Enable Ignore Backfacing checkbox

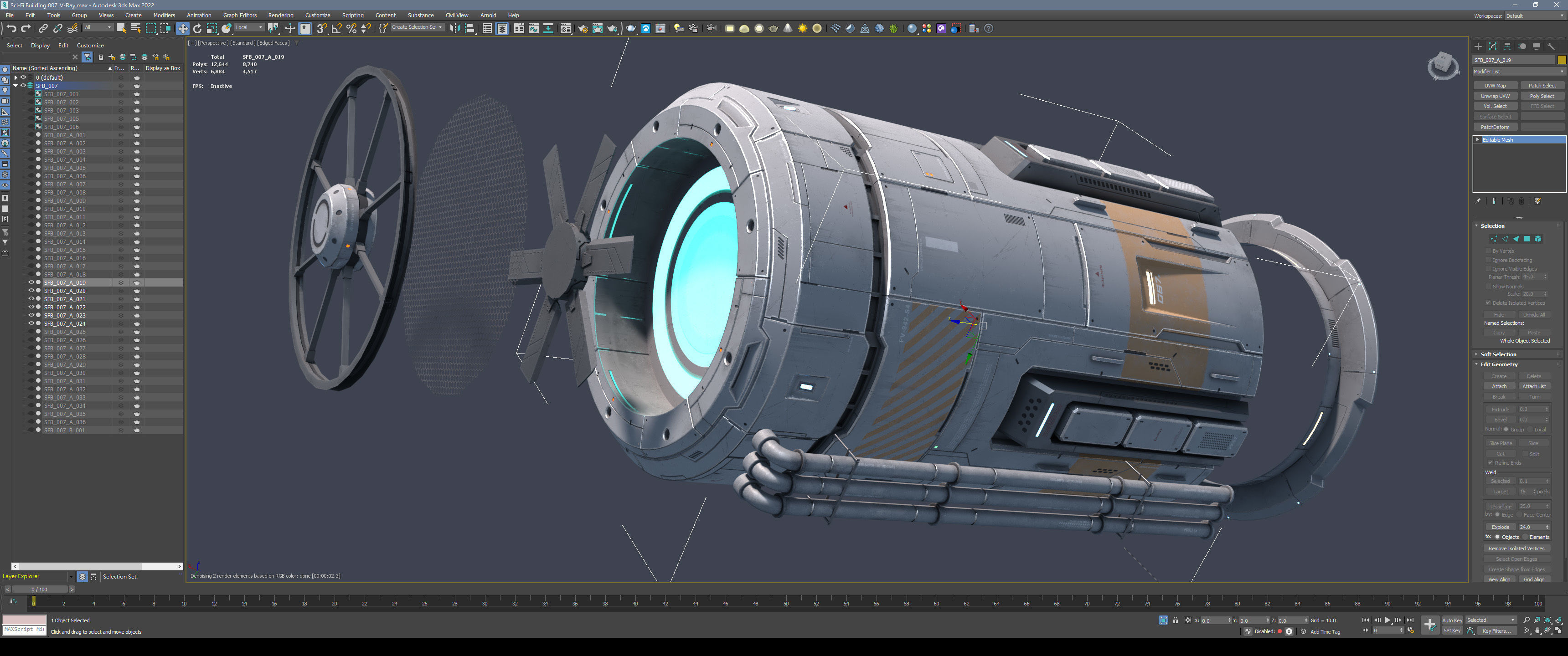click(x=1488, y=260)
